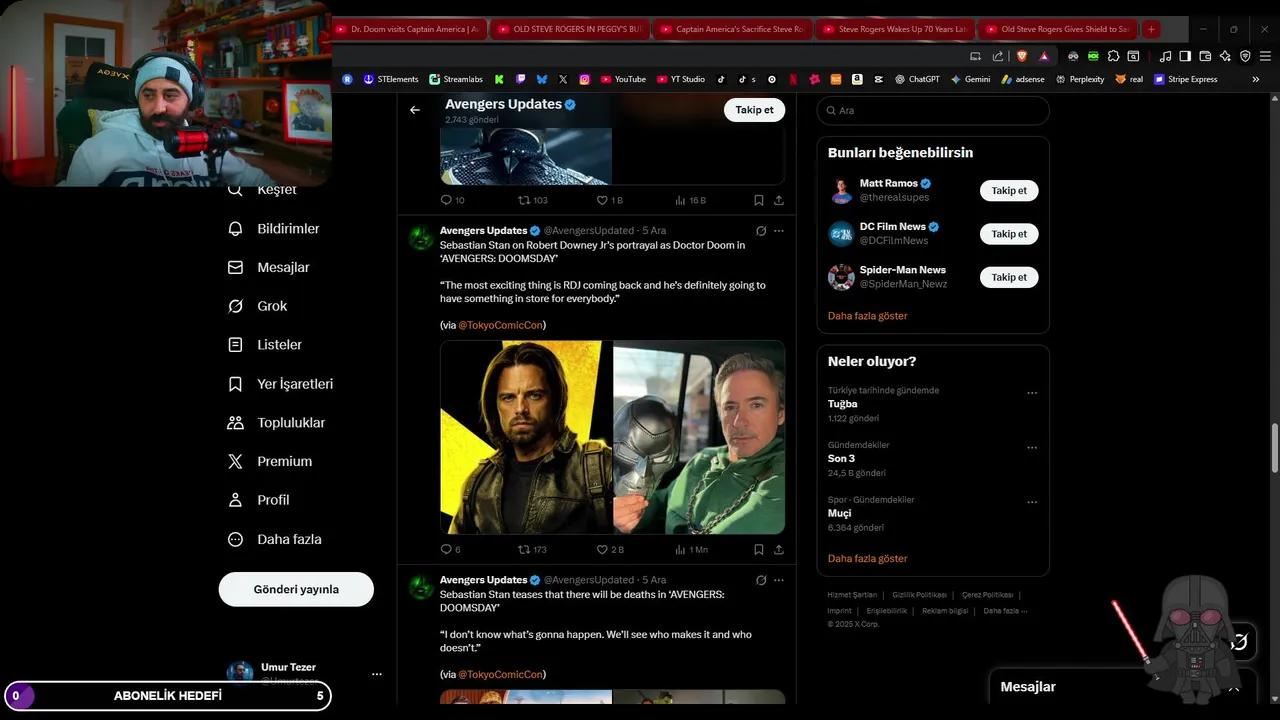Switch to Steve Rogers Wakes Up 70 Years tab
Screen dimensions: 1280x720
click(895, 29)
